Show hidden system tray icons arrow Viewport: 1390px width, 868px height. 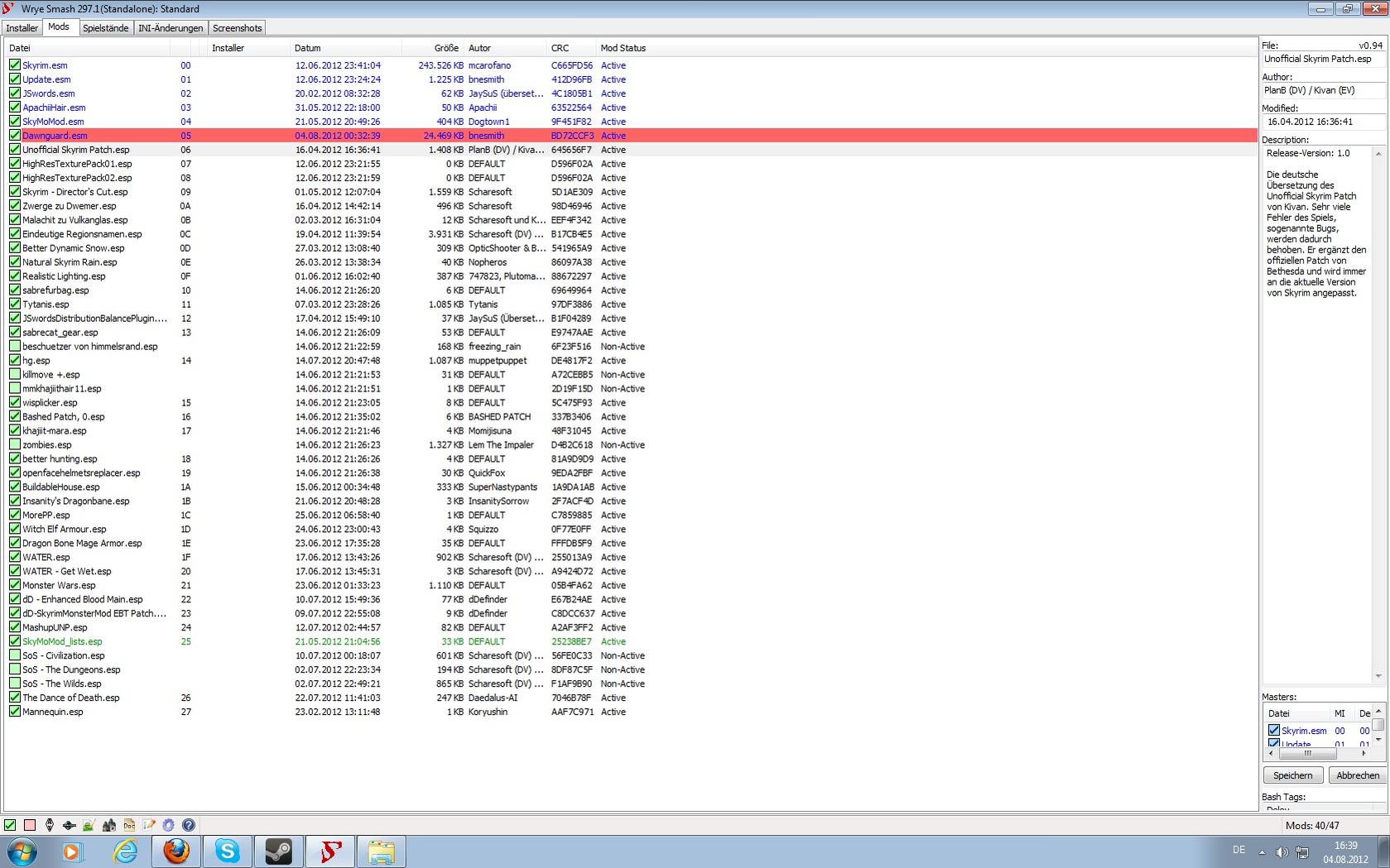click(x=1262, y=851)
